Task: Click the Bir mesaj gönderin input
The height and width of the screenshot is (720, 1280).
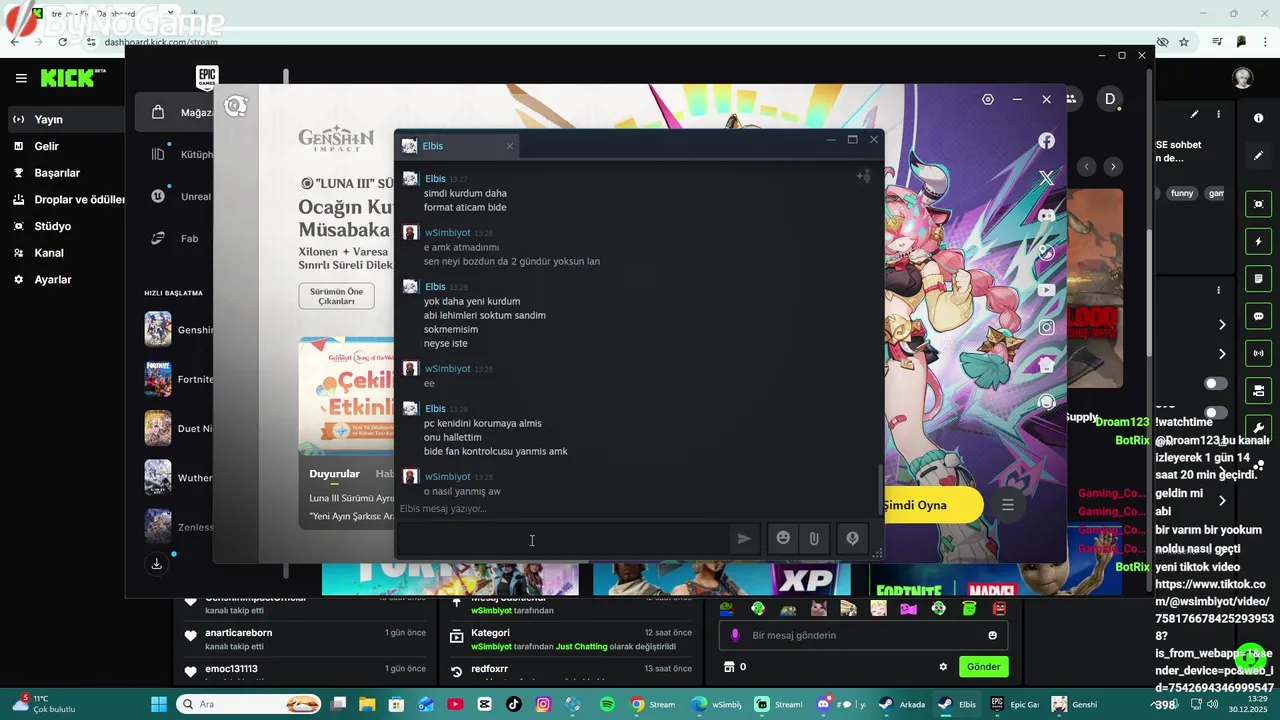Action: 863,635
